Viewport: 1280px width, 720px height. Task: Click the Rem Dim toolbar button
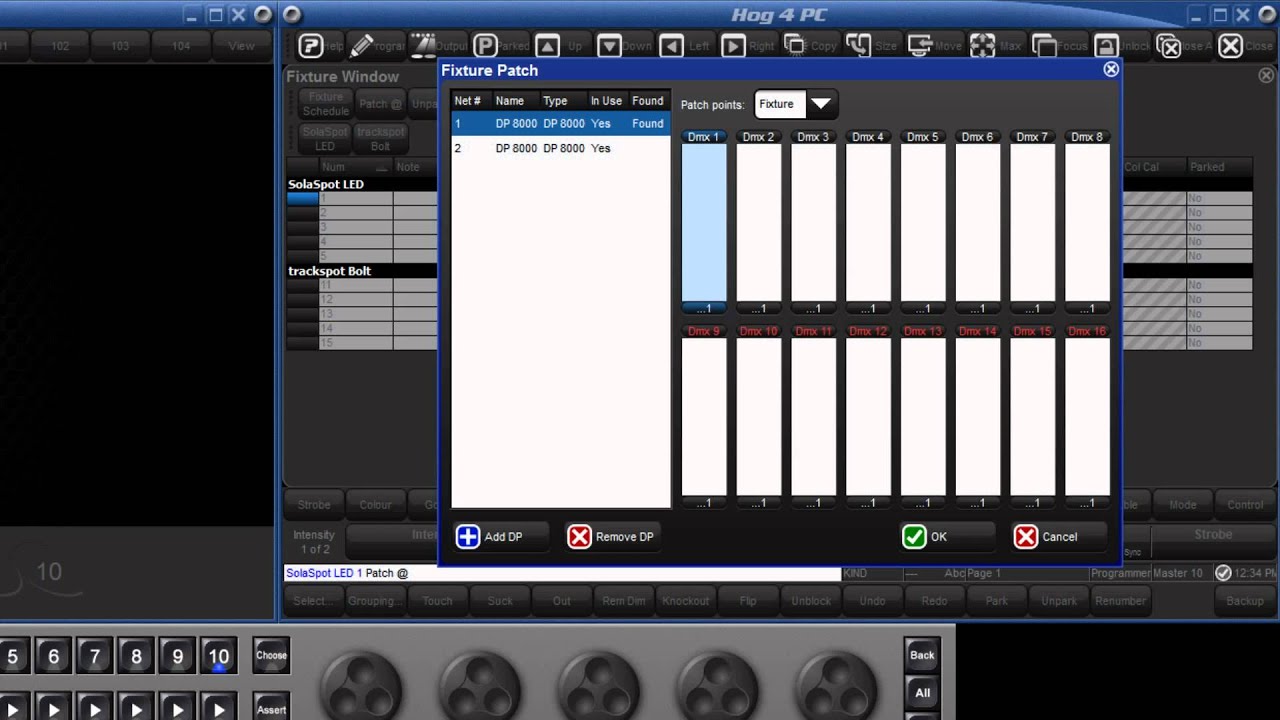click(x=624, y=601)
